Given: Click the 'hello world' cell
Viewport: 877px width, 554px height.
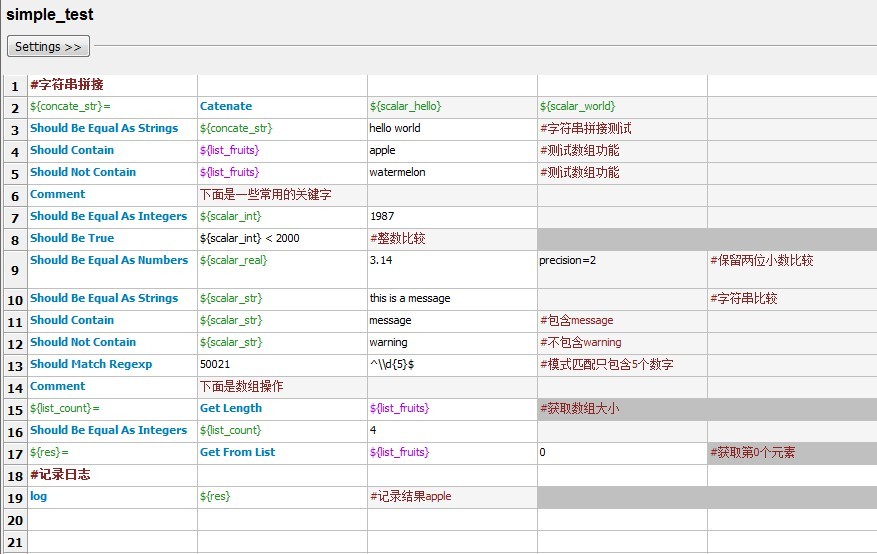Looking at the screenshot, I should point(452,129).
